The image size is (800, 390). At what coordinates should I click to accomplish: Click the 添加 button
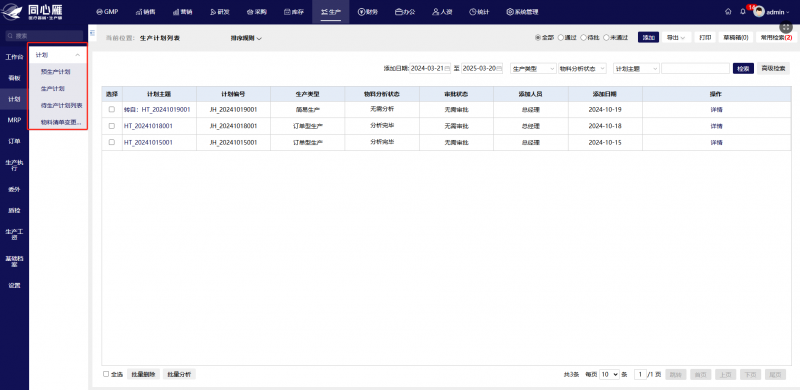coord(648,38)
